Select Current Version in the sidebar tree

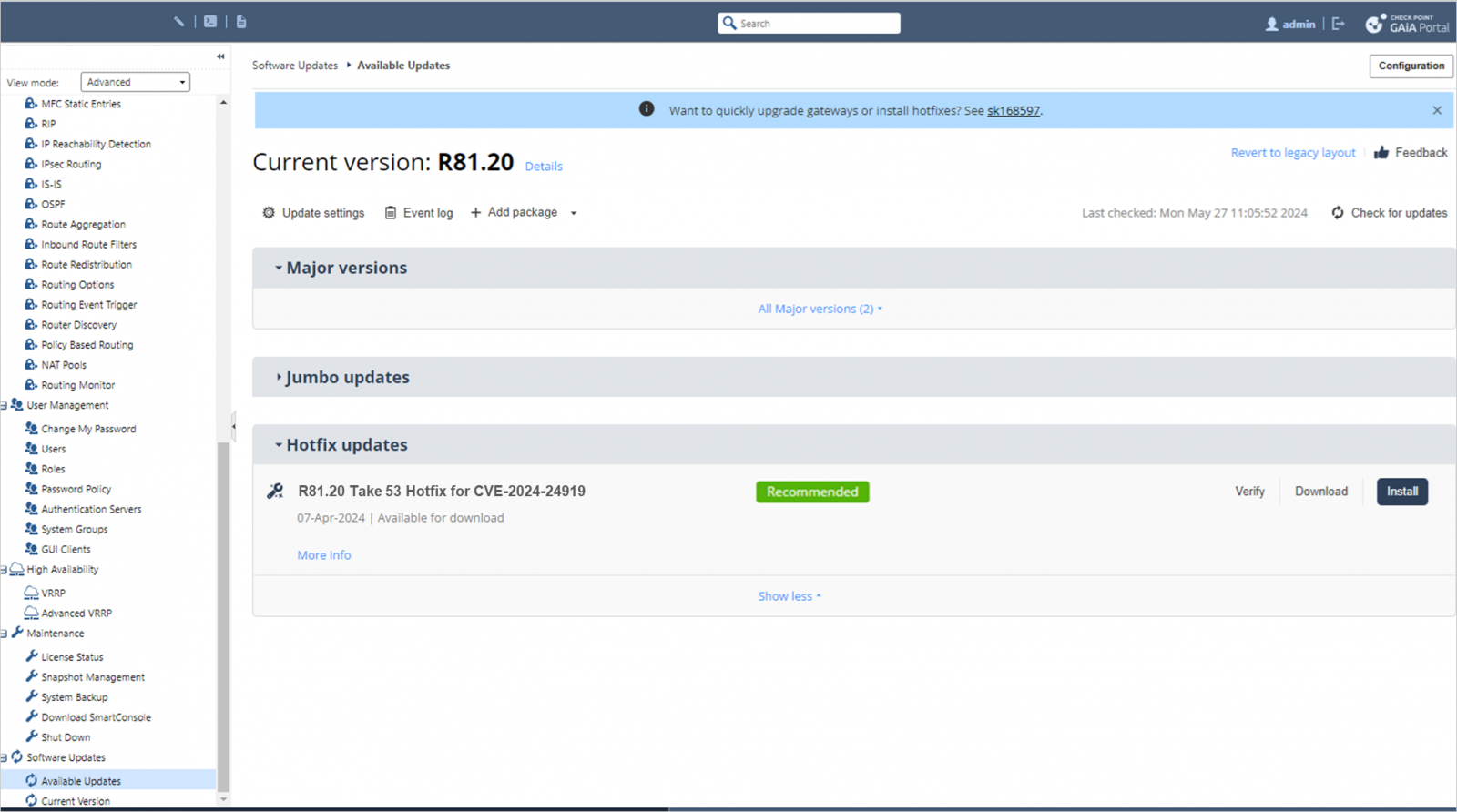(76, 801)
